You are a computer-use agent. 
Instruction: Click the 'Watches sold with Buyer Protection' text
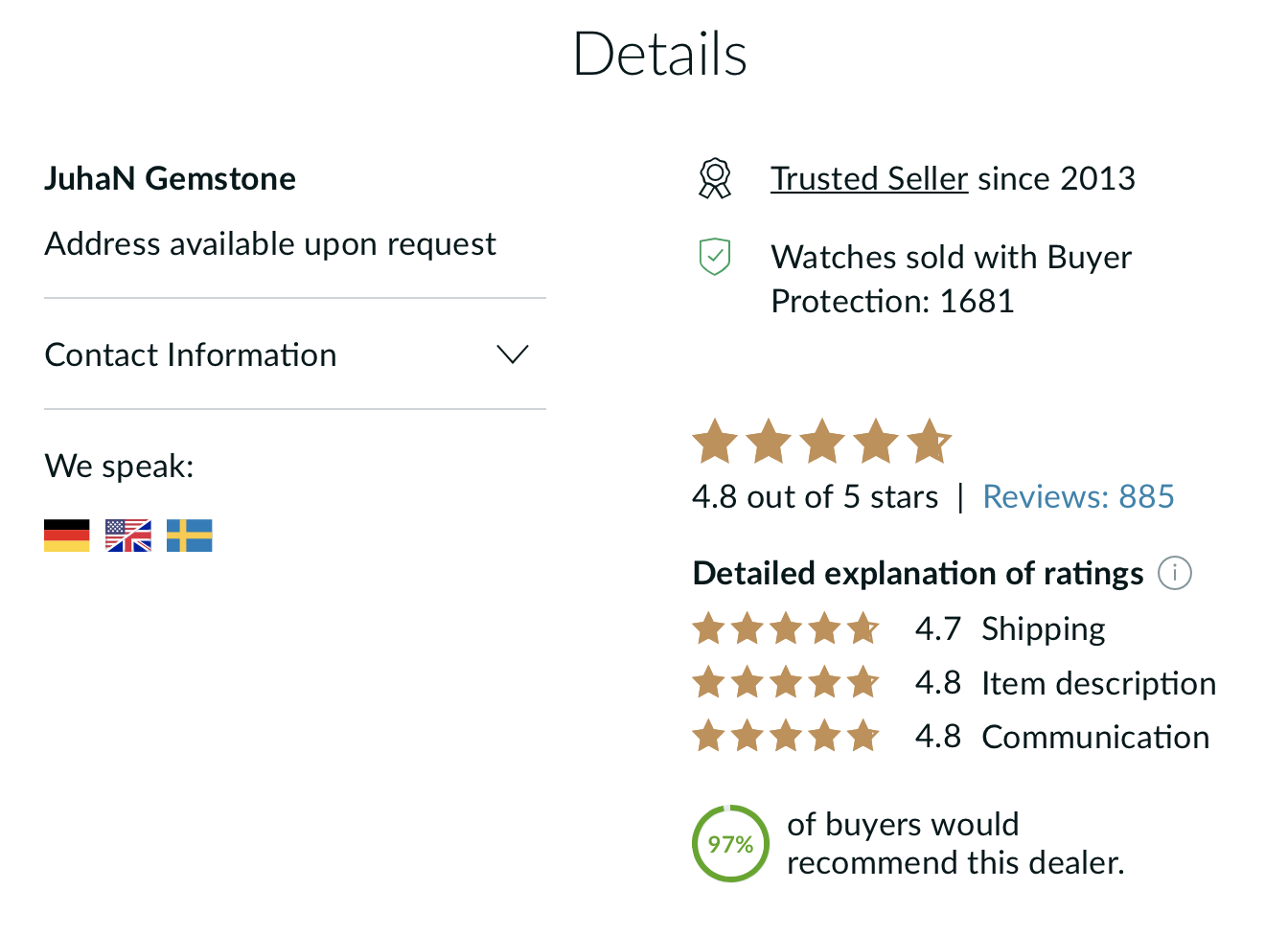951,279
